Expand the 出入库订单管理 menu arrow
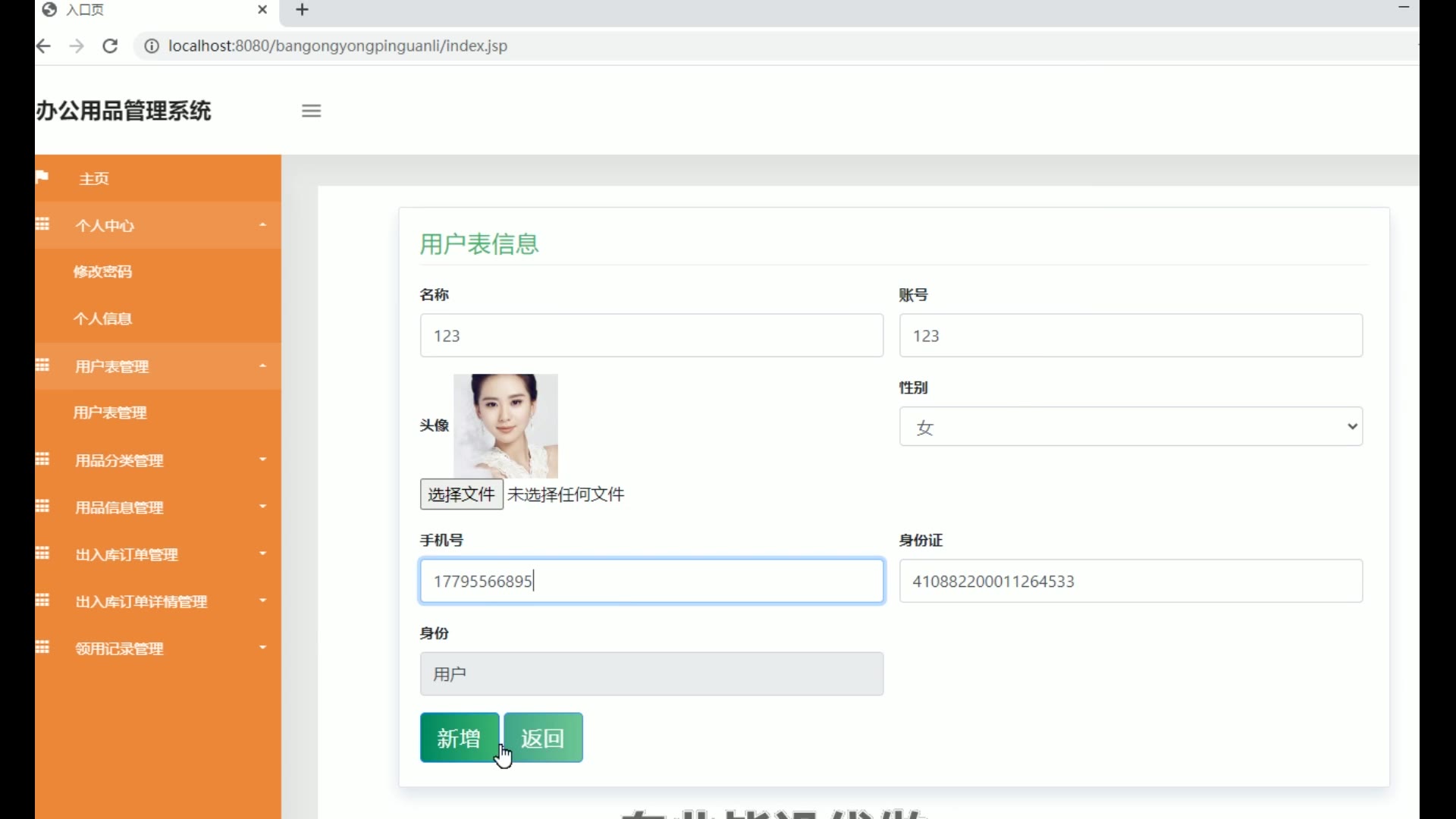The image size is (1456, 819). (x=262, y=554)
